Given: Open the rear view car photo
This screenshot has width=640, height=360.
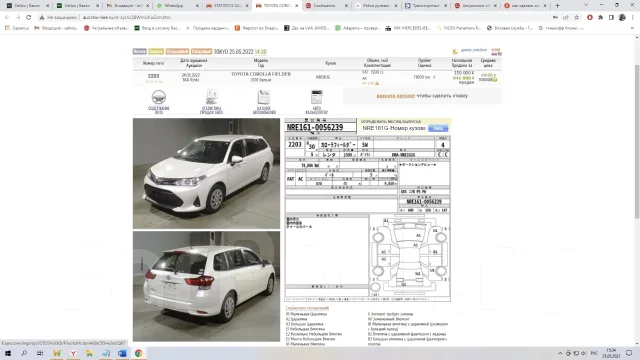Looking at the screenshot, I should tap(207, 286).
